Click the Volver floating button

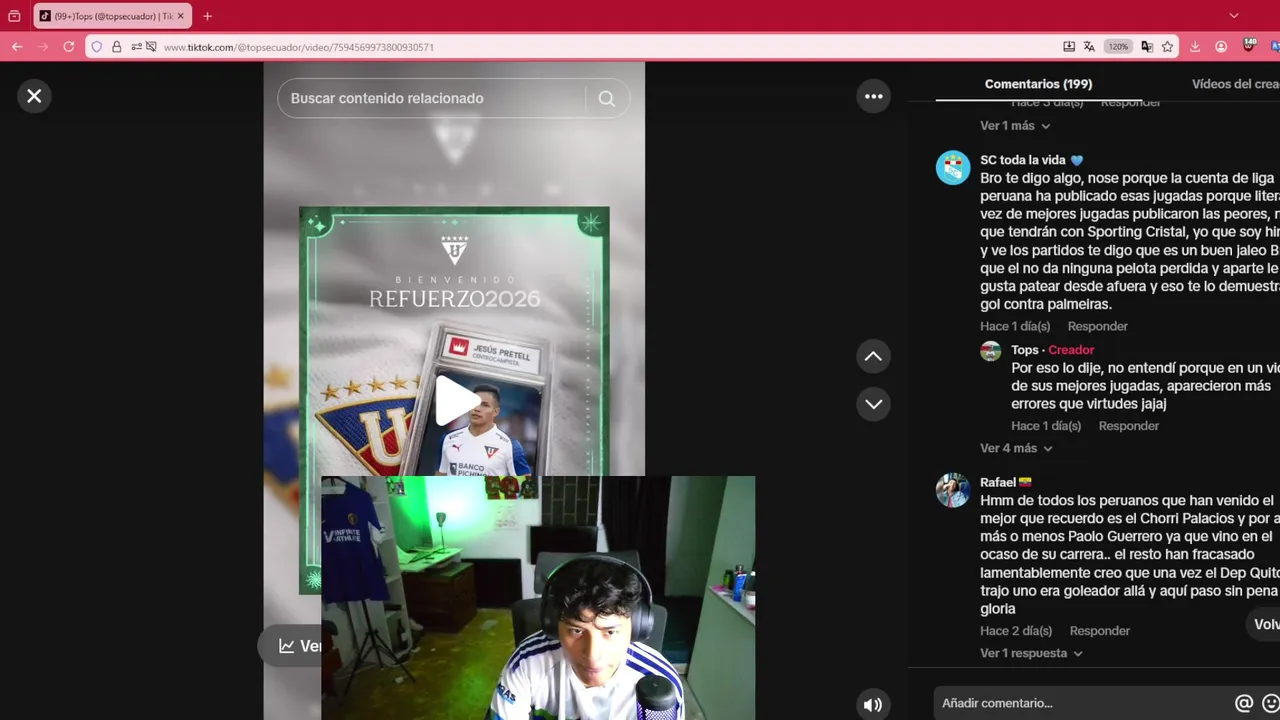(x=1264, y=624)
